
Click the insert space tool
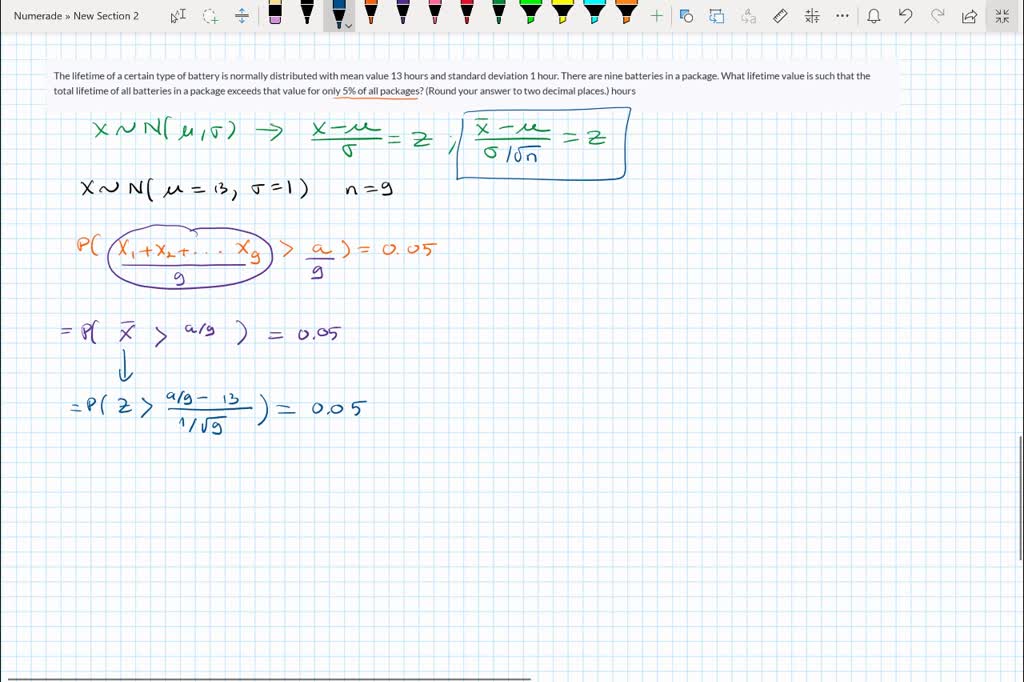tap(240, 15)
